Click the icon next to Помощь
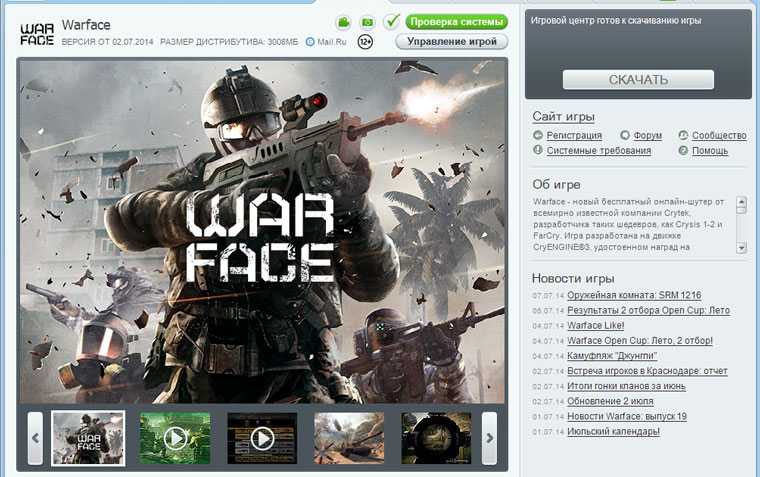The height and width of the screenshot is (477, 760). [x=683, y=150]
